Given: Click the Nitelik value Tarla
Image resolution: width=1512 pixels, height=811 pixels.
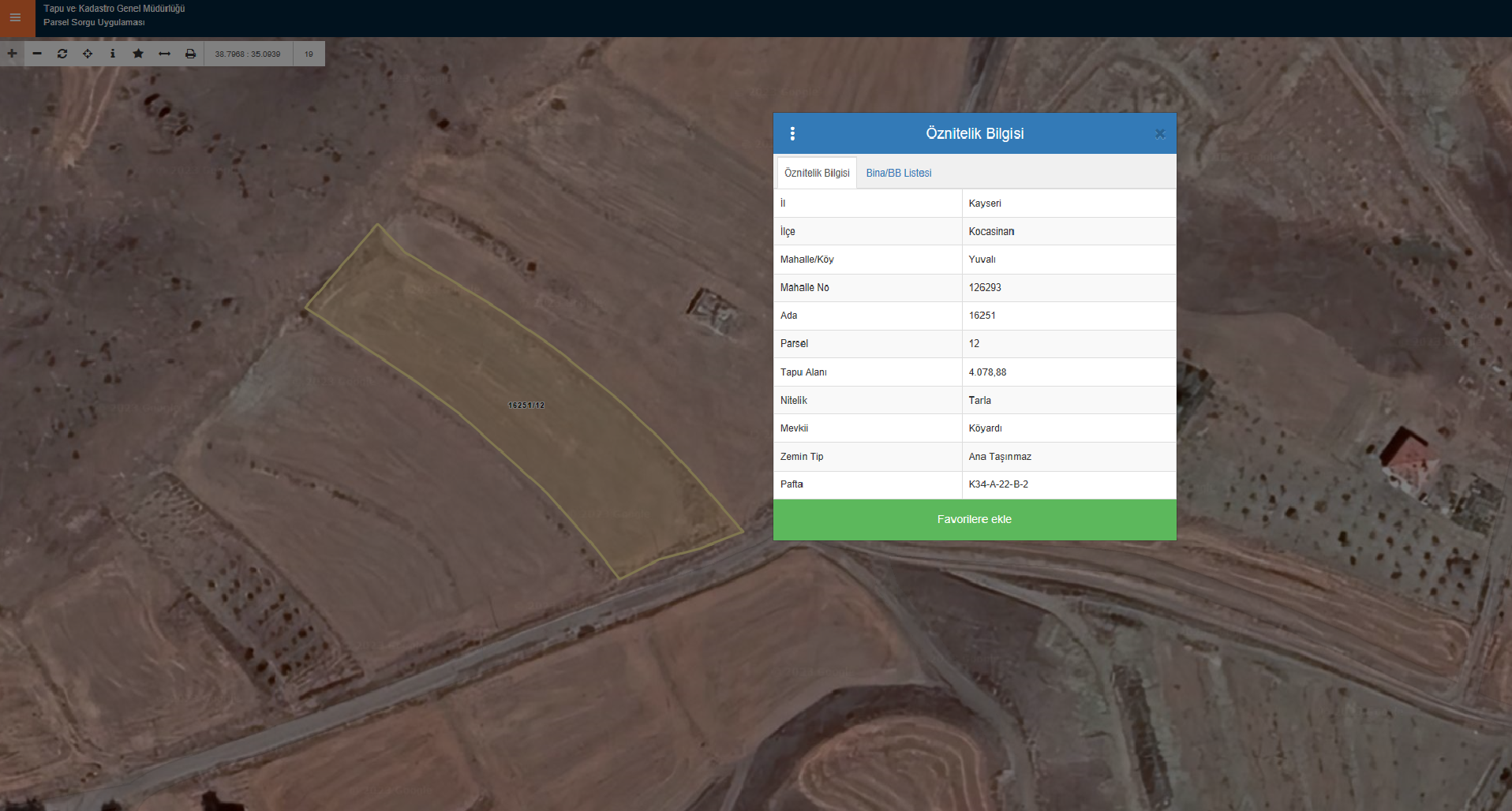Looking at the screenshot, I should 1069,400.
